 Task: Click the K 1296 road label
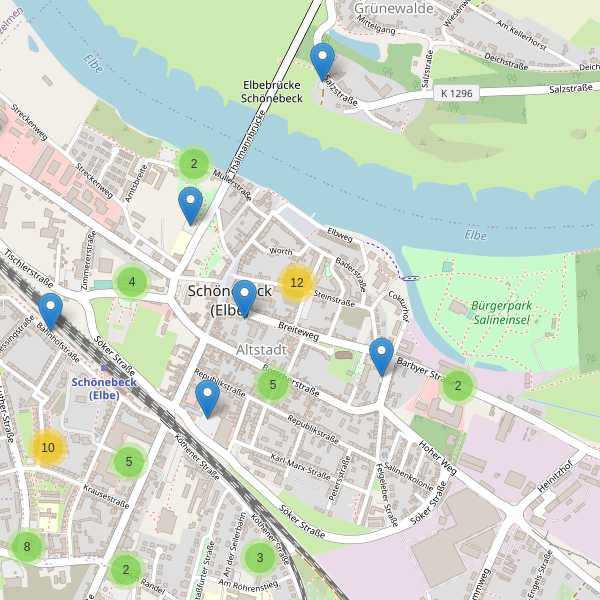[x=457, y=93]
